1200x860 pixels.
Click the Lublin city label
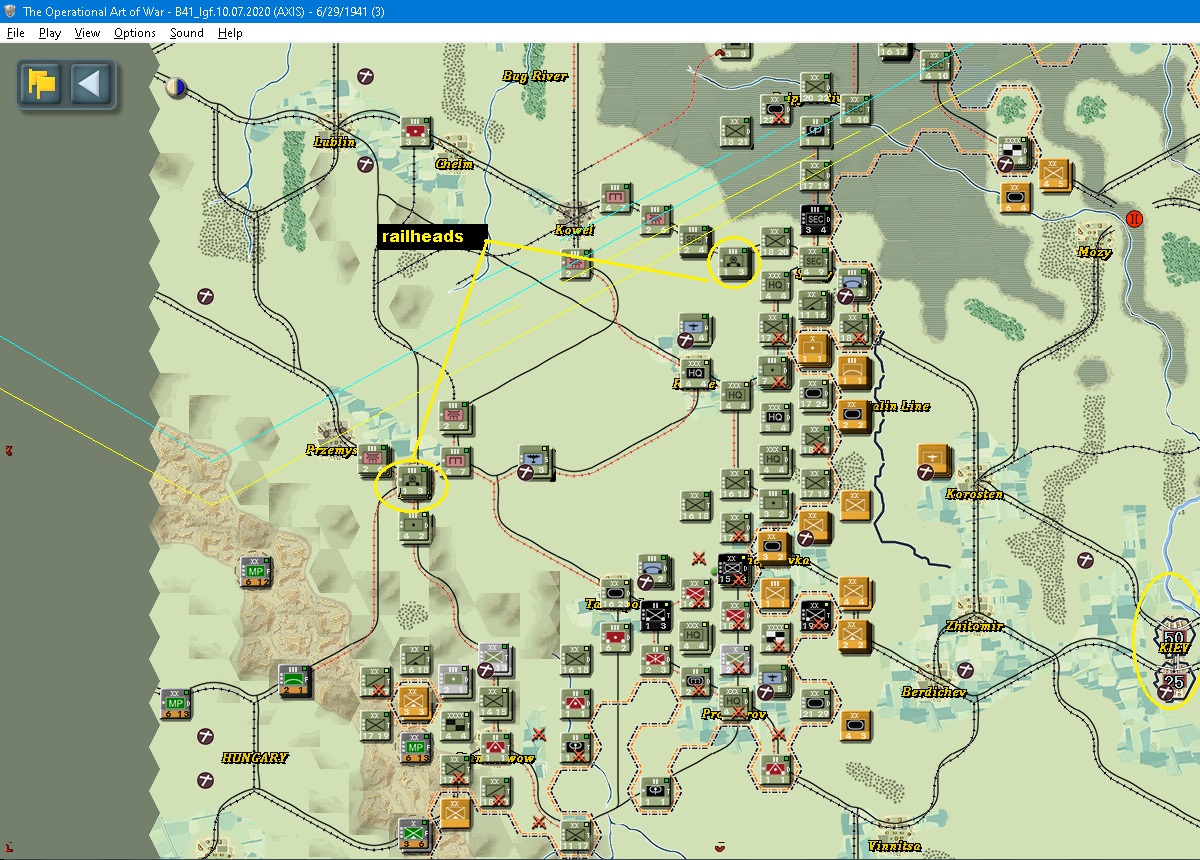click(x=335, y=142)
